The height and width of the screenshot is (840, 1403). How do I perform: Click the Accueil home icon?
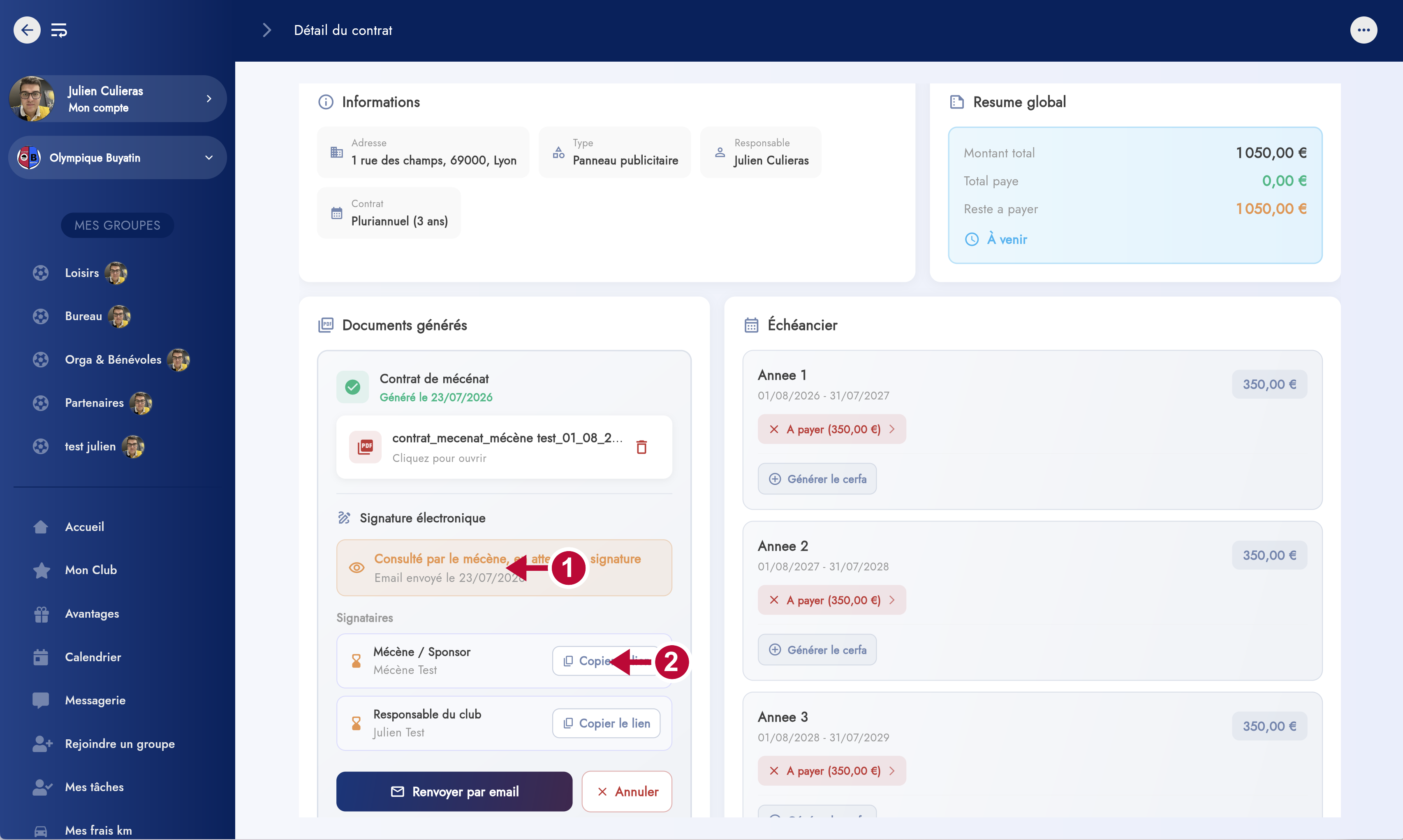pyautogui.click(x=41, y=527)
